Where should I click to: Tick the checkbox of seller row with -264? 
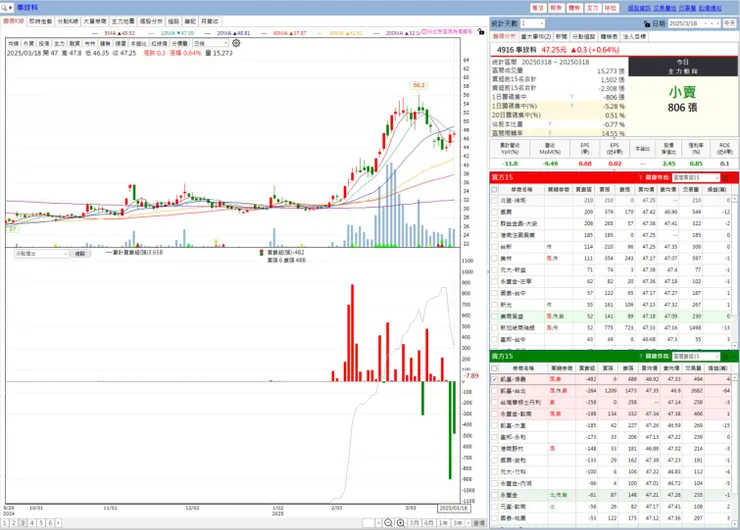[x=494, y=391]
